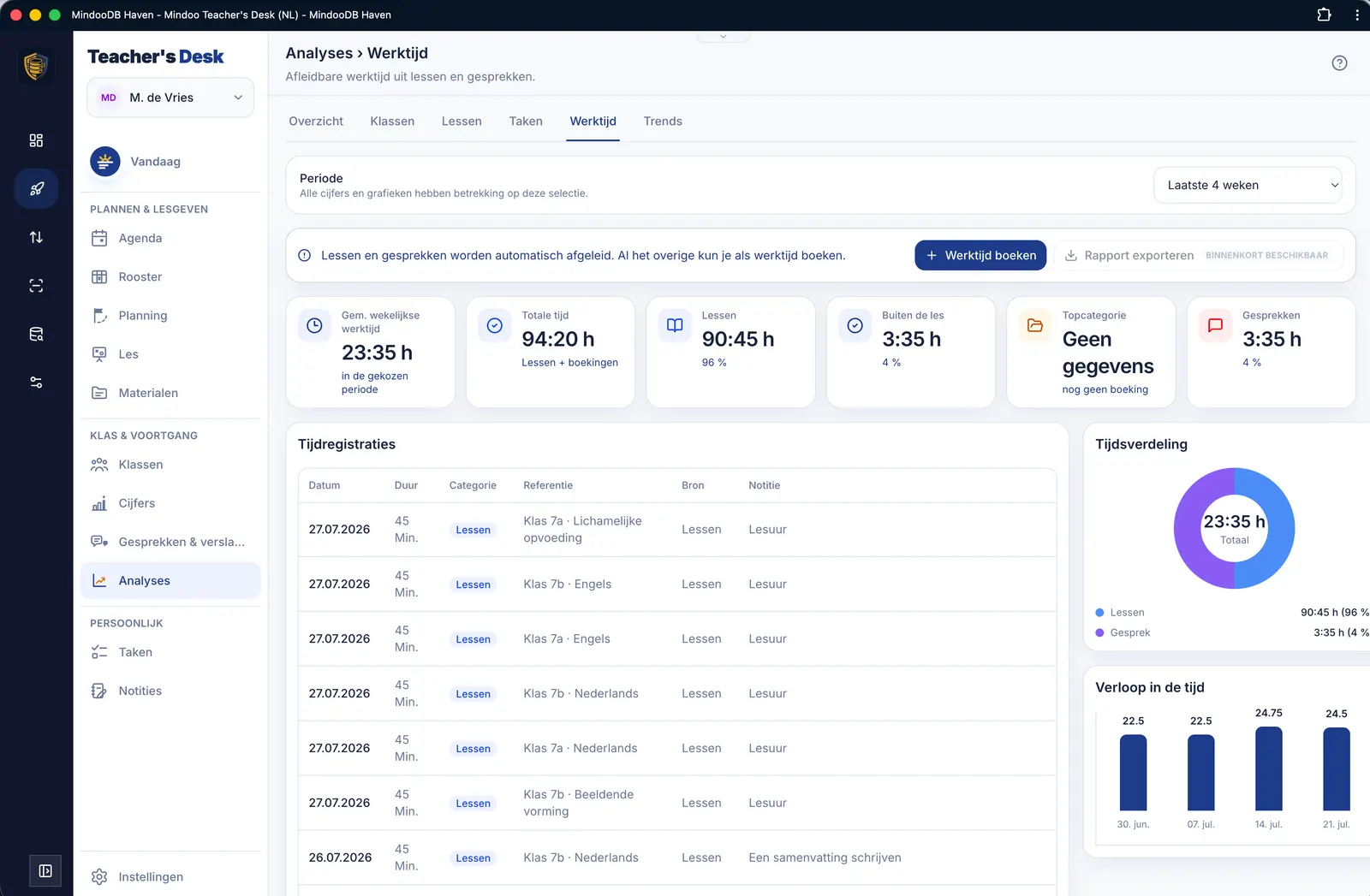The height and width of the screenshot is (896, 1370).
Task: Open the M. de Vries account dropdown
Action: (170, 98)
